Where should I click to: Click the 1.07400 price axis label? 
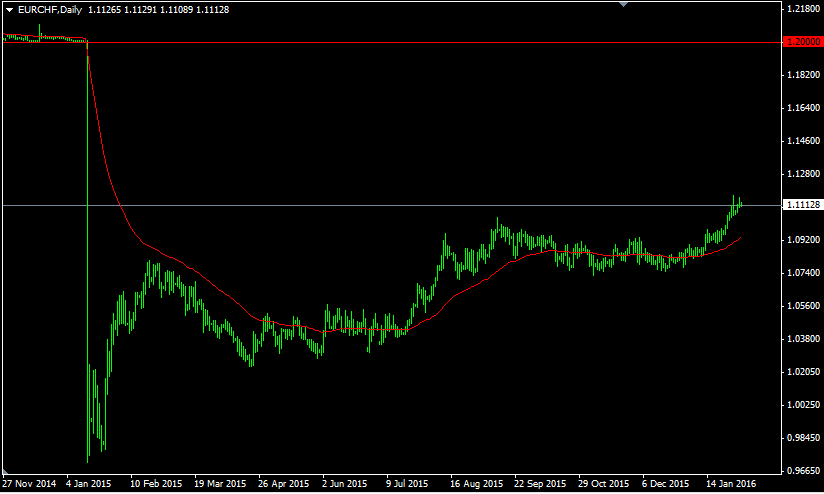803,273
